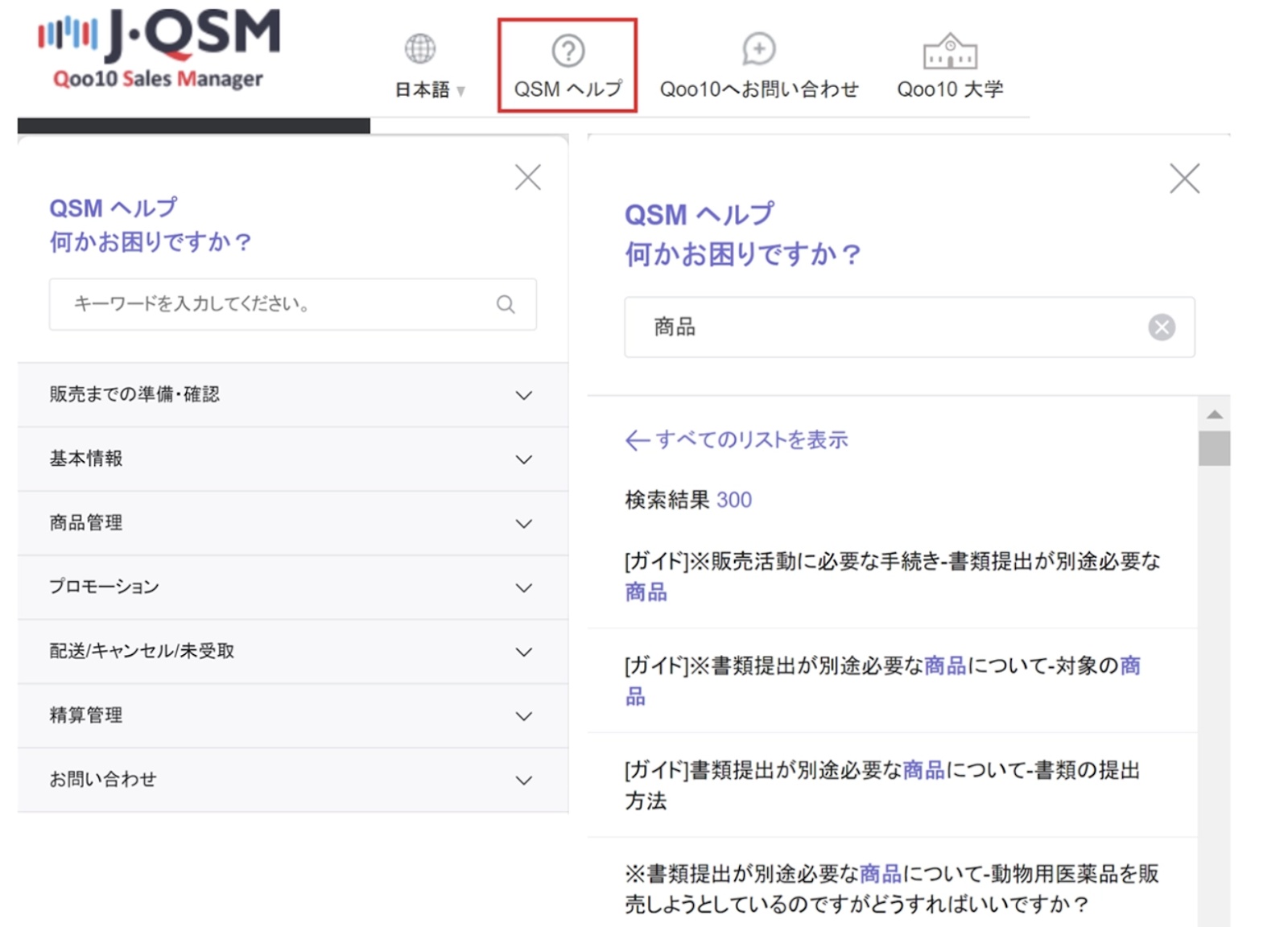Click the J·QSM Qoo10 Sales Manager logo
Viewport: 1288px width, 927px height.
tap(158, 50)
